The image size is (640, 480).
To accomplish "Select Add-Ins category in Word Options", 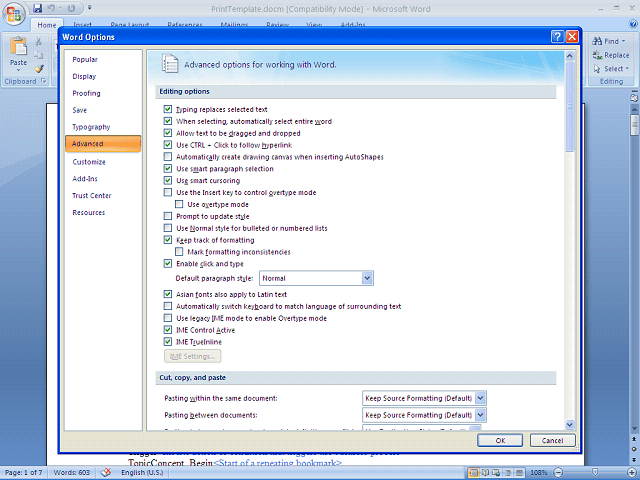I will click(103, 179).
